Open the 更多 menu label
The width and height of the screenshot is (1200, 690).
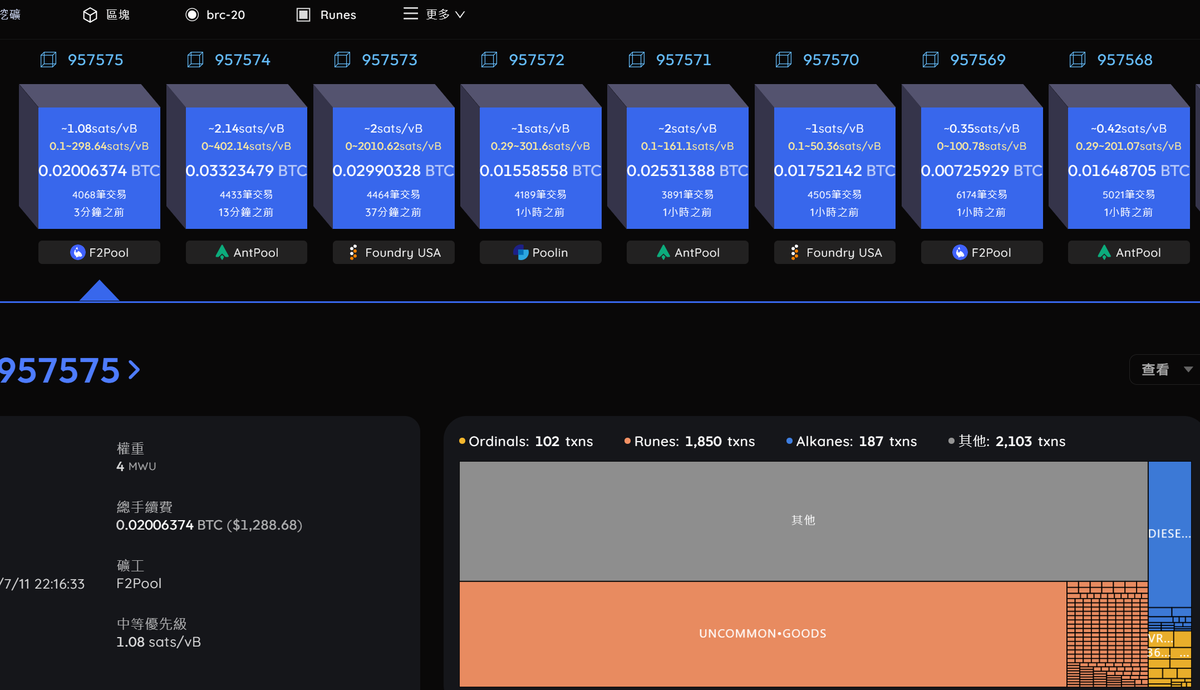437,15
